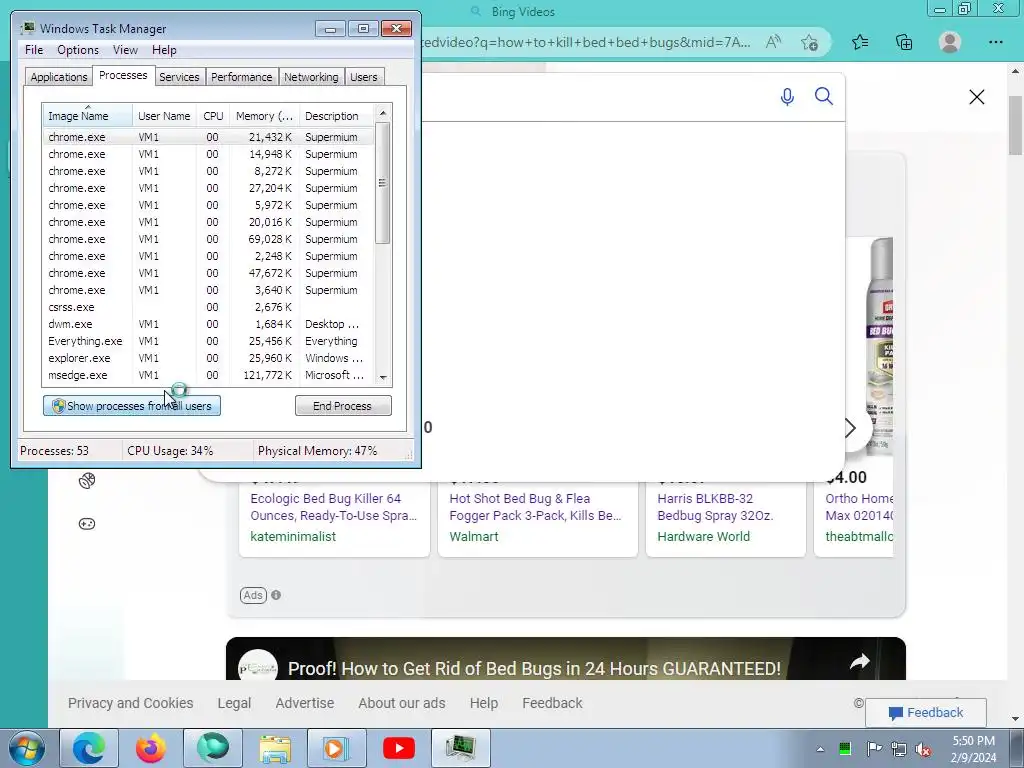
Task: Select the msedge.exe process row
Action: pyautogui.click(x=209, y=375)
